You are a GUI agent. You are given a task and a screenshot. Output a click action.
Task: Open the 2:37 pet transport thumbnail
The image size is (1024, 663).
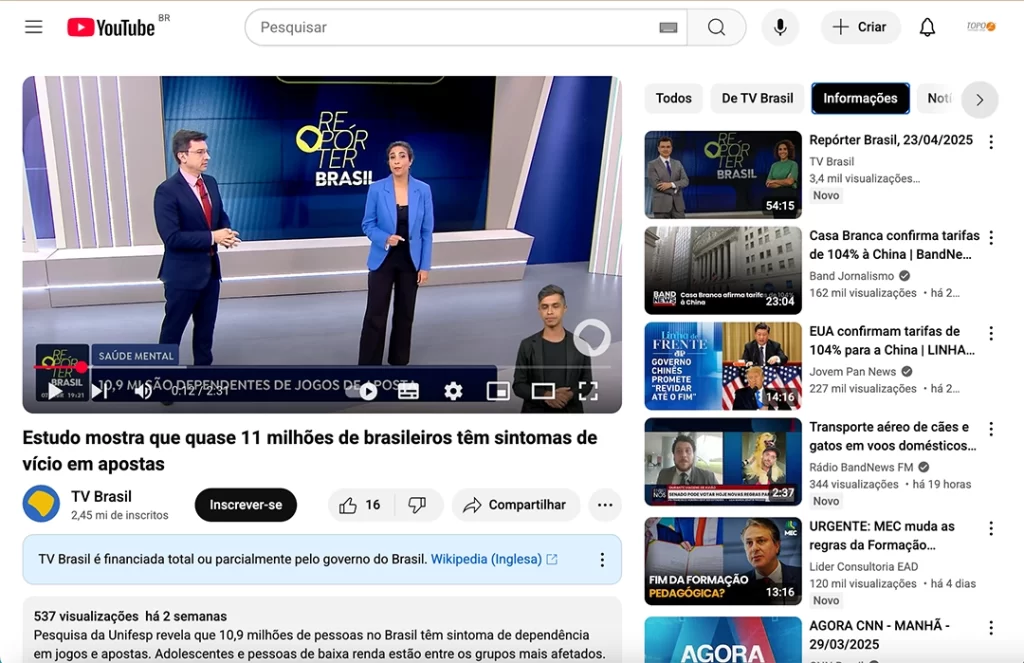coord(723,462)
